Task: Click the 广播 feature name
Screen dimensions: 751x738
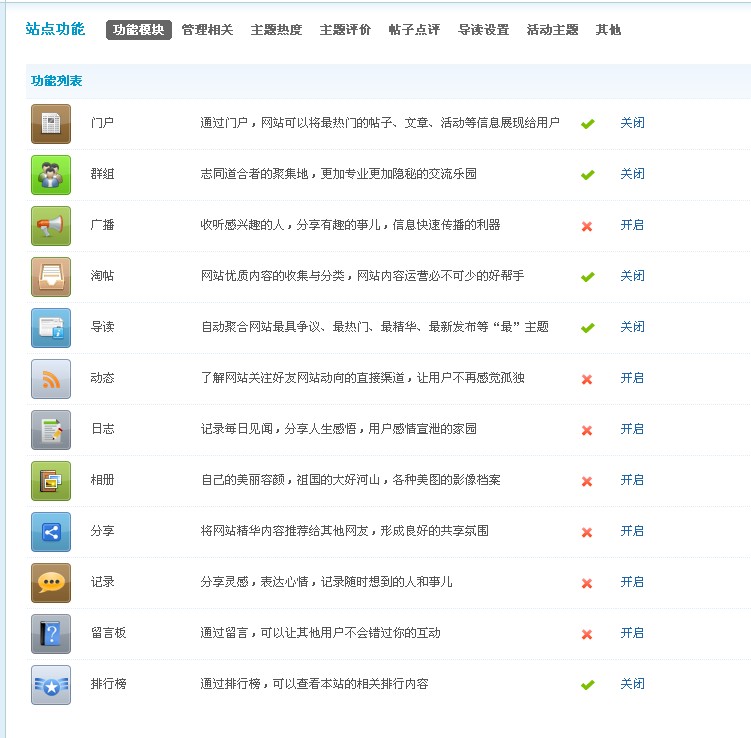Action: pos(102,225)
